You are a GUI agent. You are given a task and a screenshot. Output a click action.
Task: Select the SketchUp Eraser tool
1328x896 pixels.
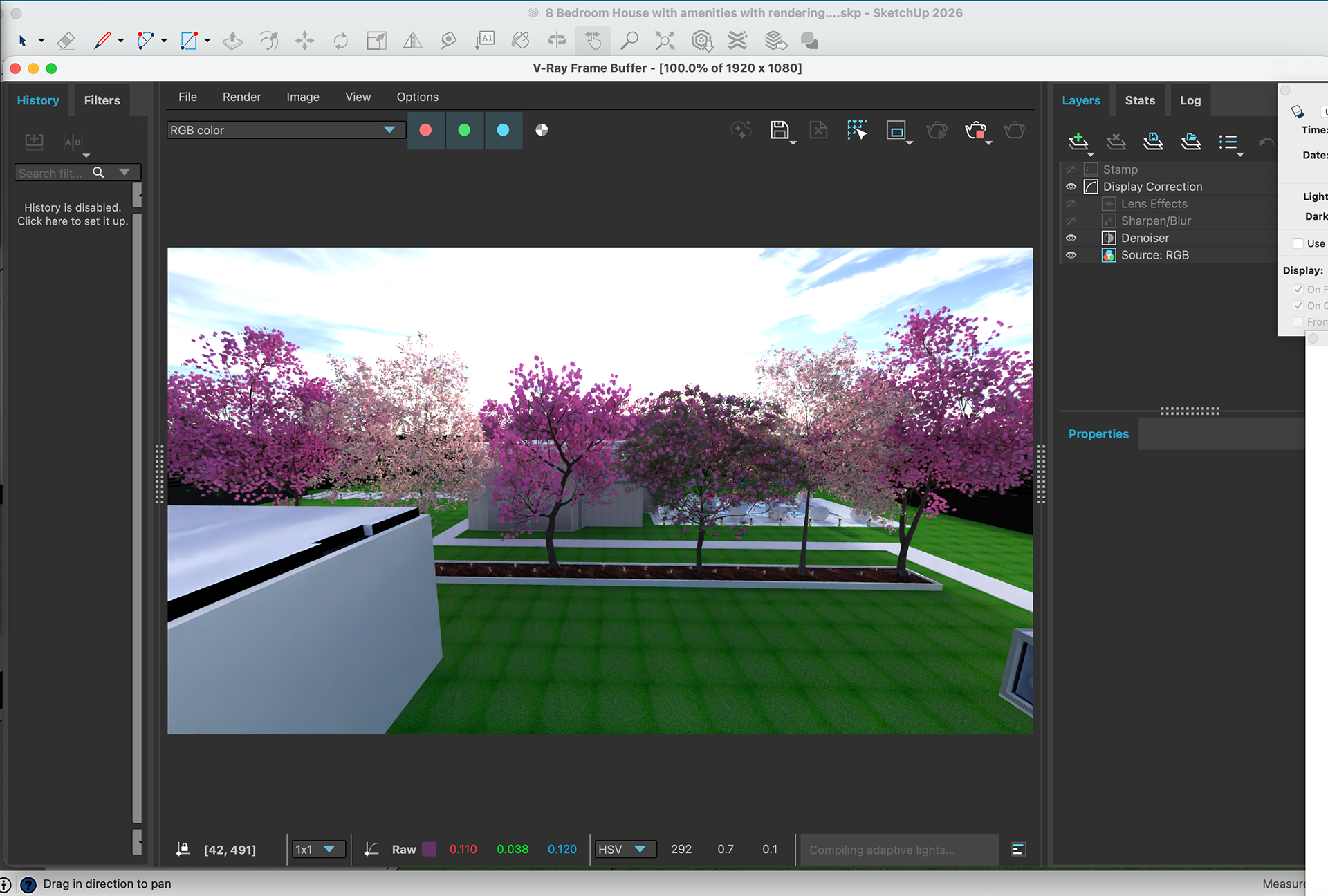click(x=66, y=41)
